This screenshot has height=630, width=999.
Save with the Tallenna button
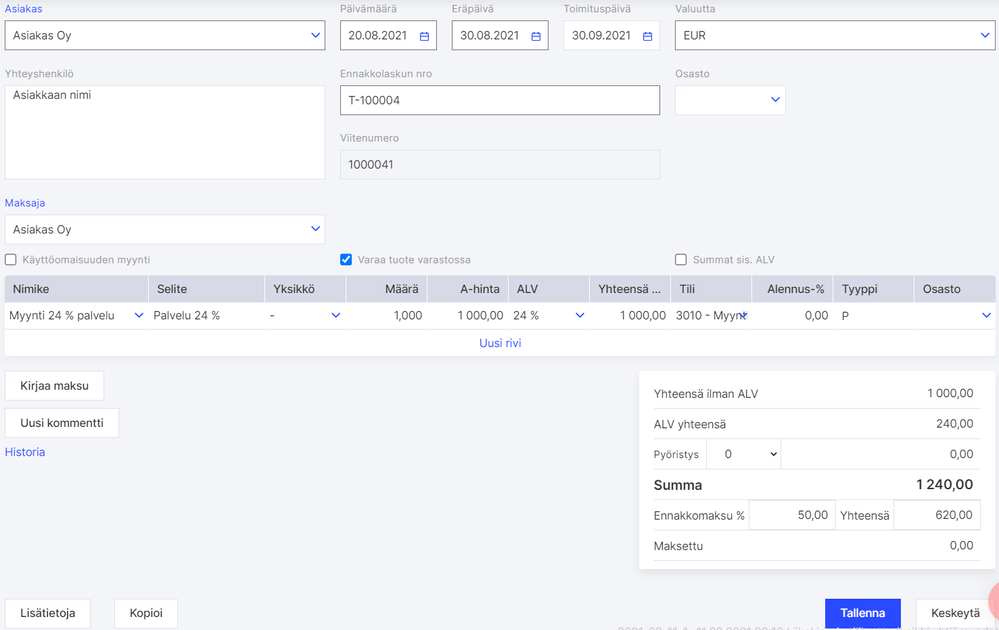863,613
